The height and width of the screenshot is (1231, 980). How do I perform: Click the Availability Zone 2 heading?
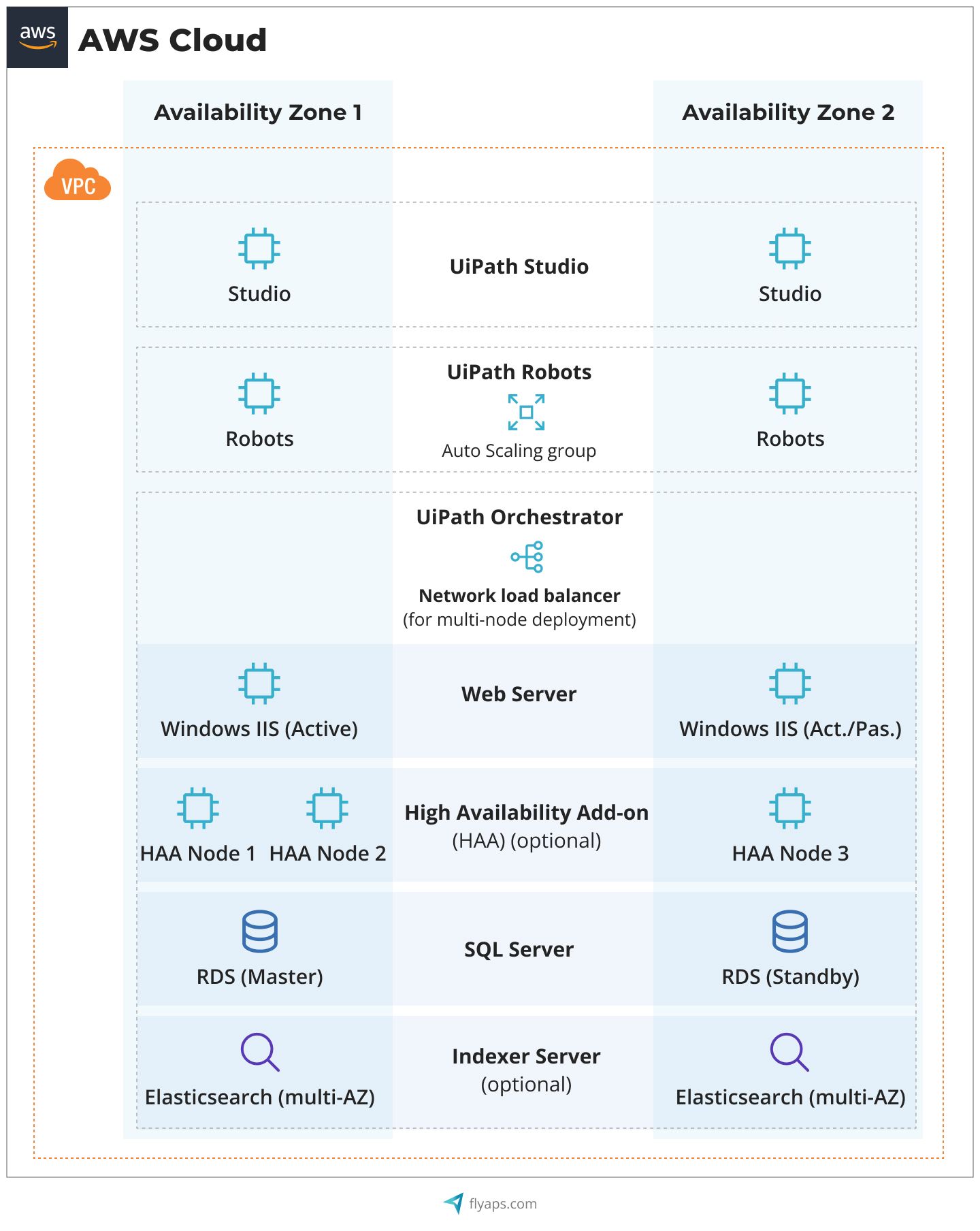point(788,112)
